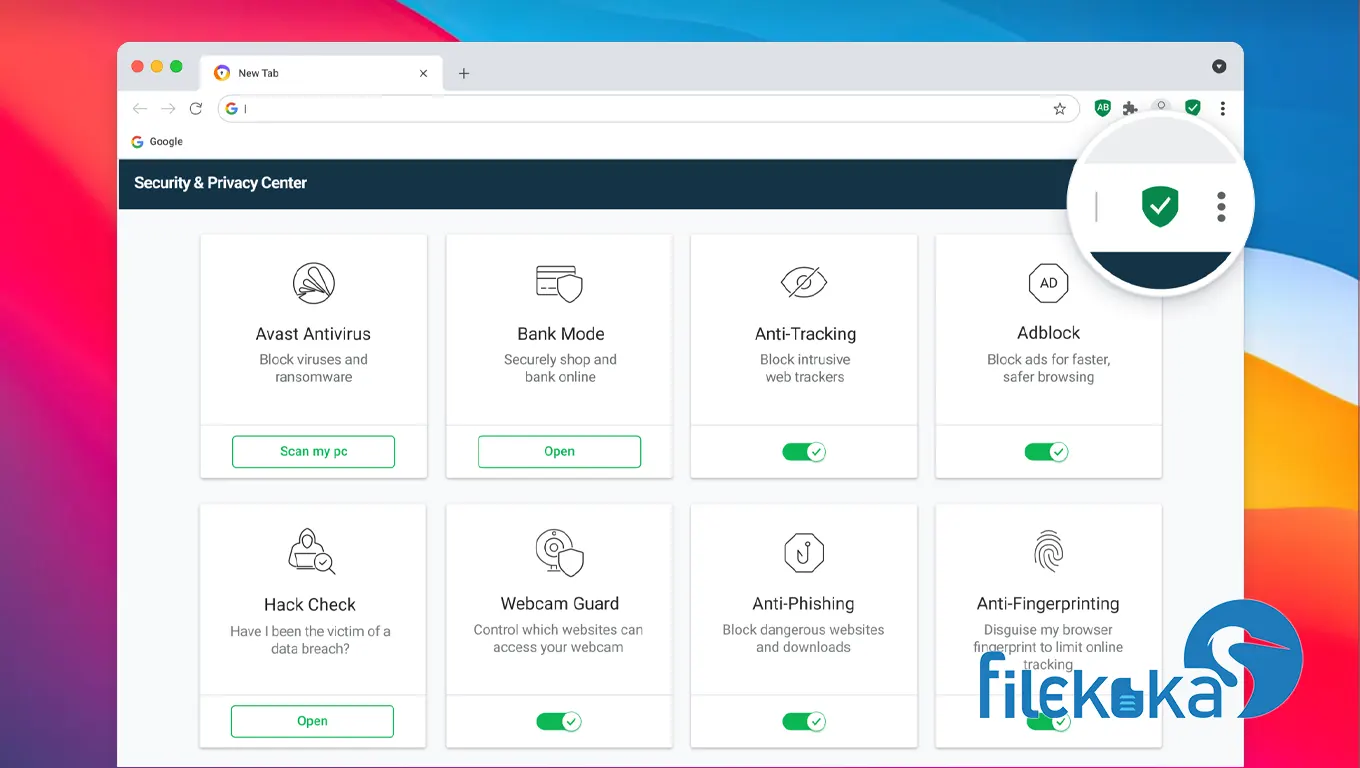Click "Block dangerous websites and downloads" text
Viewport: 1360px width, 768px height.
tap(803, 638)
